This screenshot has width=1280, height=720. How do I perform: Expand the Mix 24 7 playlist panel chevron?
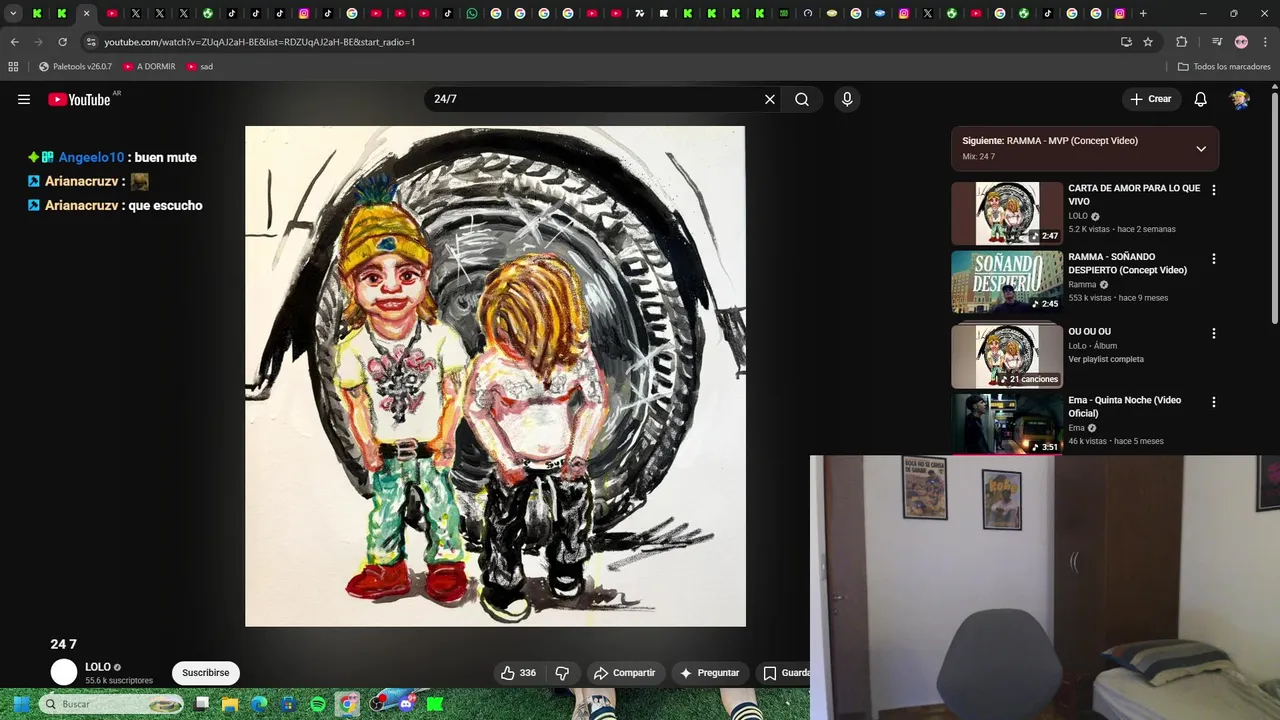[x=1201, y=148]
